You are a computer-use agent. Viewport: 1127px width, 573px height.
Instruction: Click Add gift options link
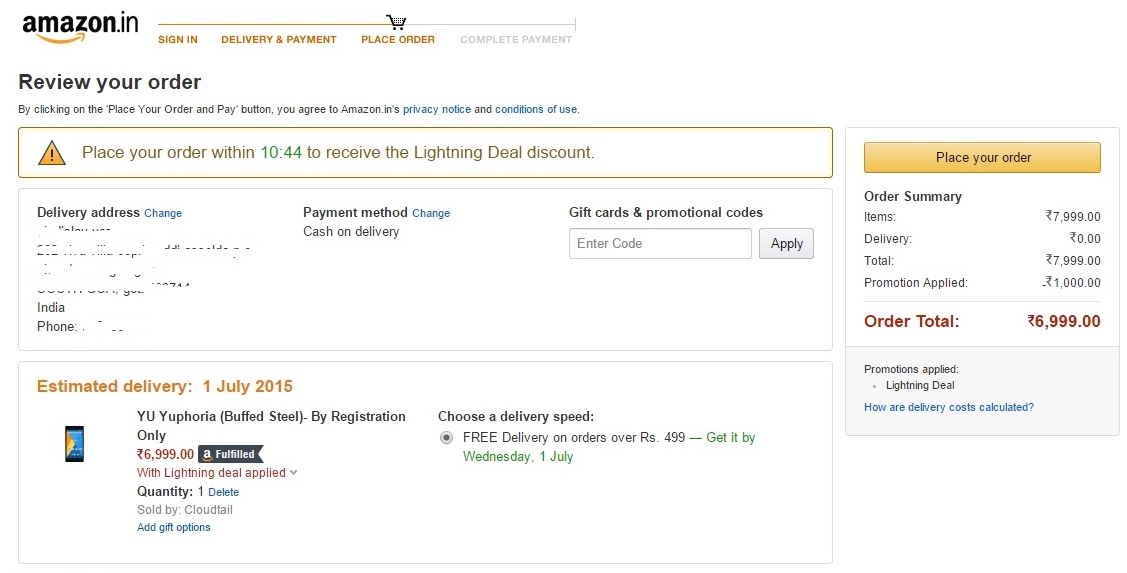click(x=174, y=527)
